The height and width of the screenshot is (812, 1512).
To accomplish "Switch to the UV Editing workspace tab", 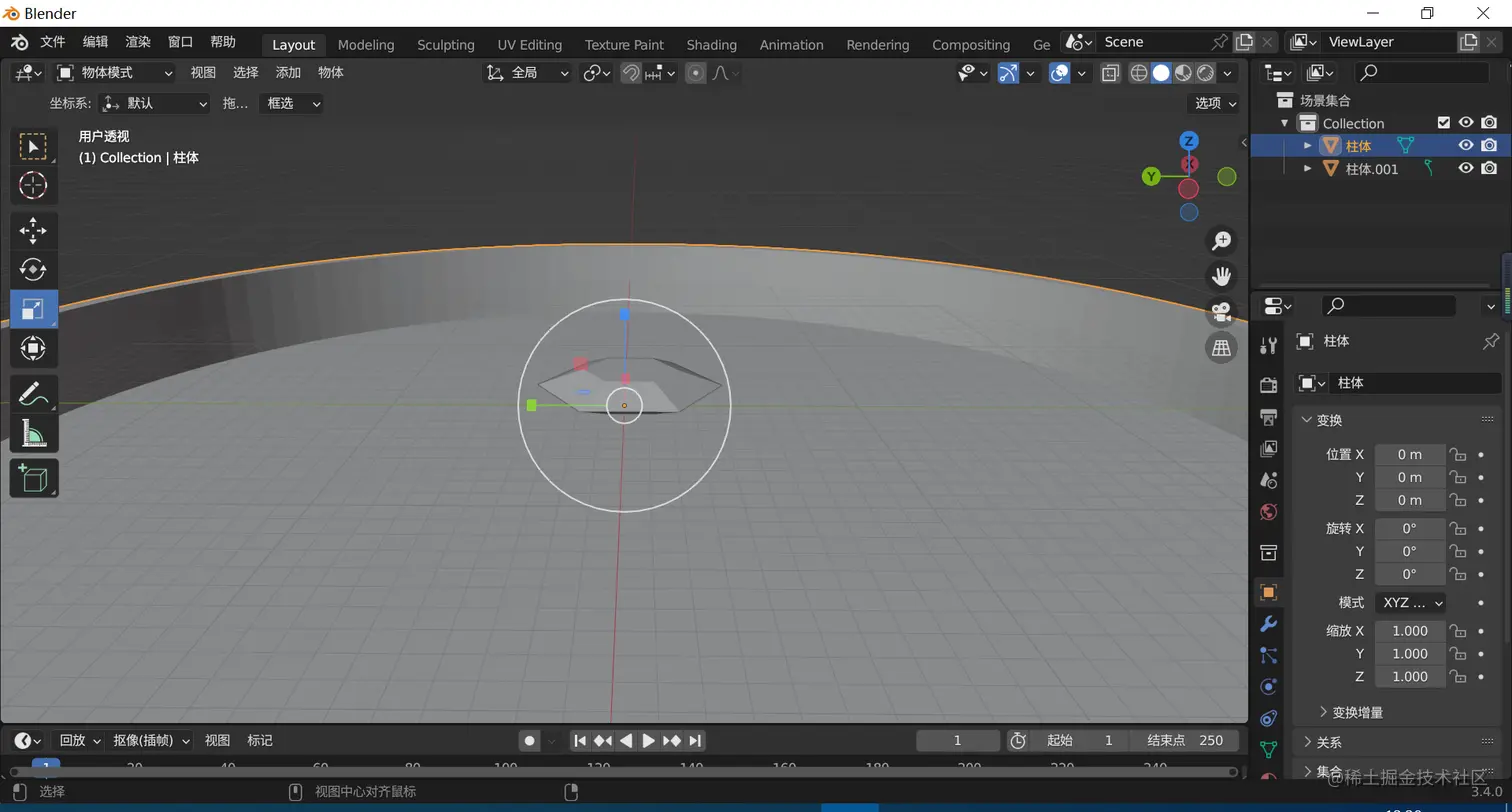I will [x=530, y=44].
